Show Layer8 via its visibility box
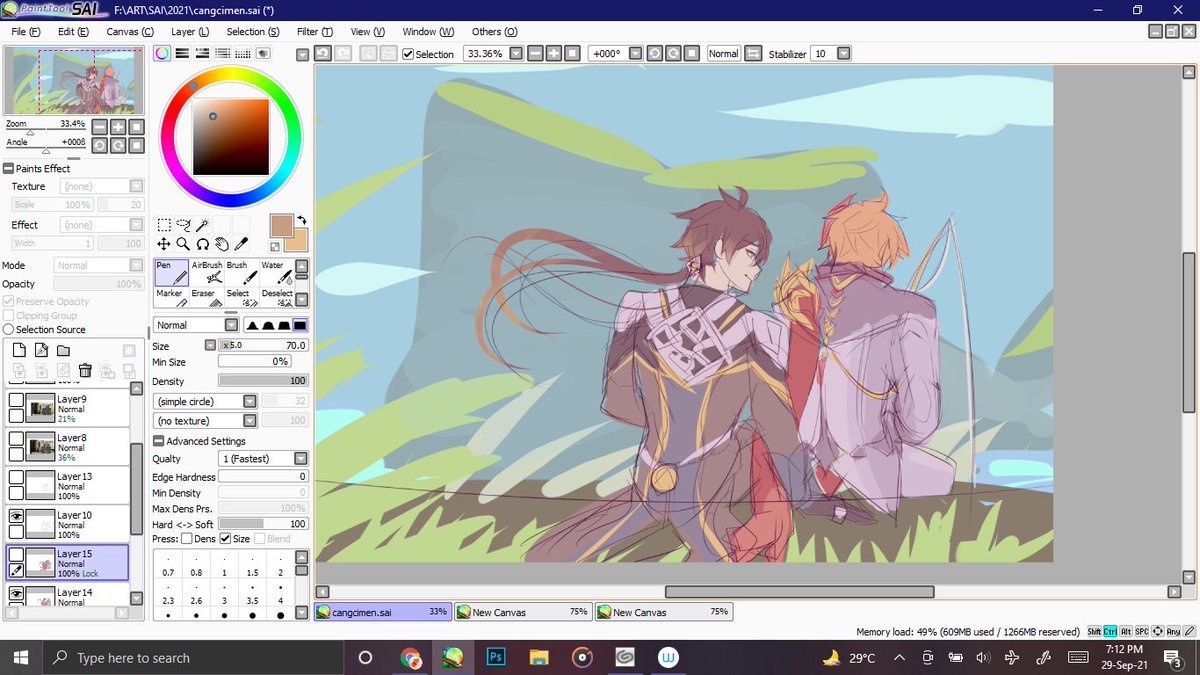 coord(16,438)
